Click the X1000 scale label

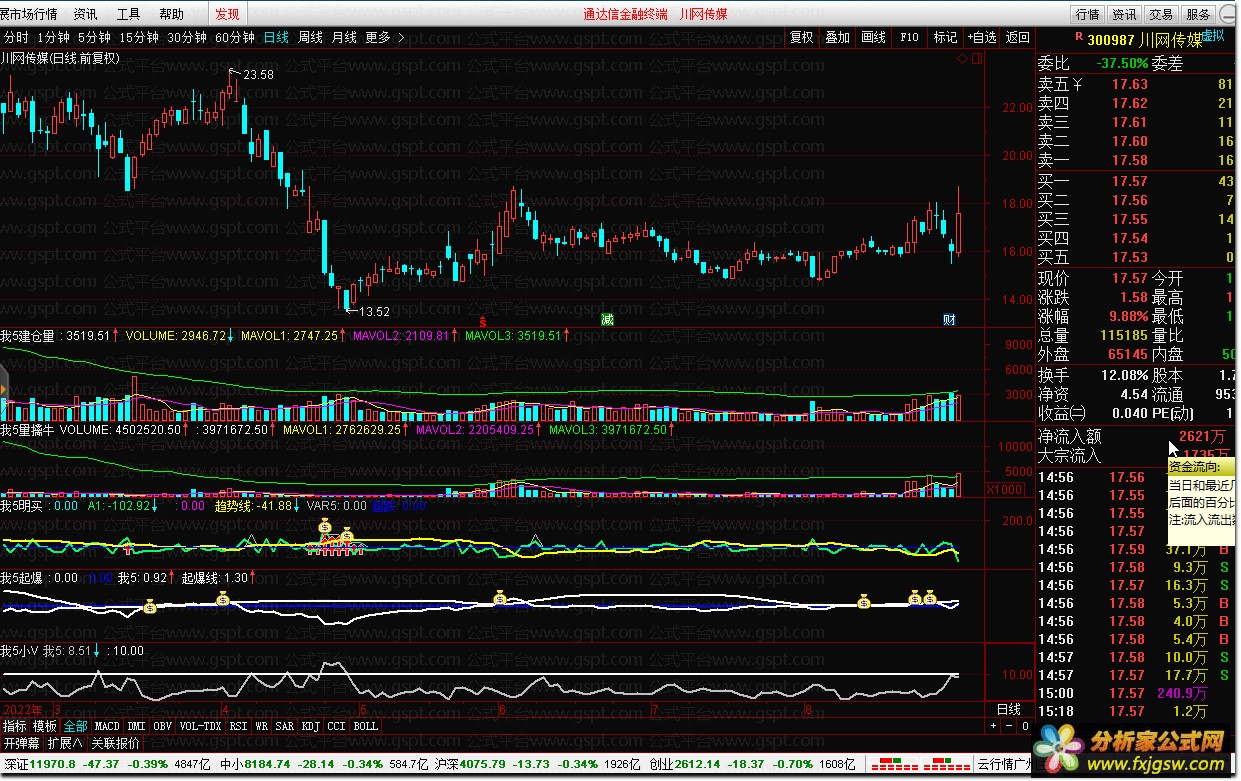(x=1004, y=490)
